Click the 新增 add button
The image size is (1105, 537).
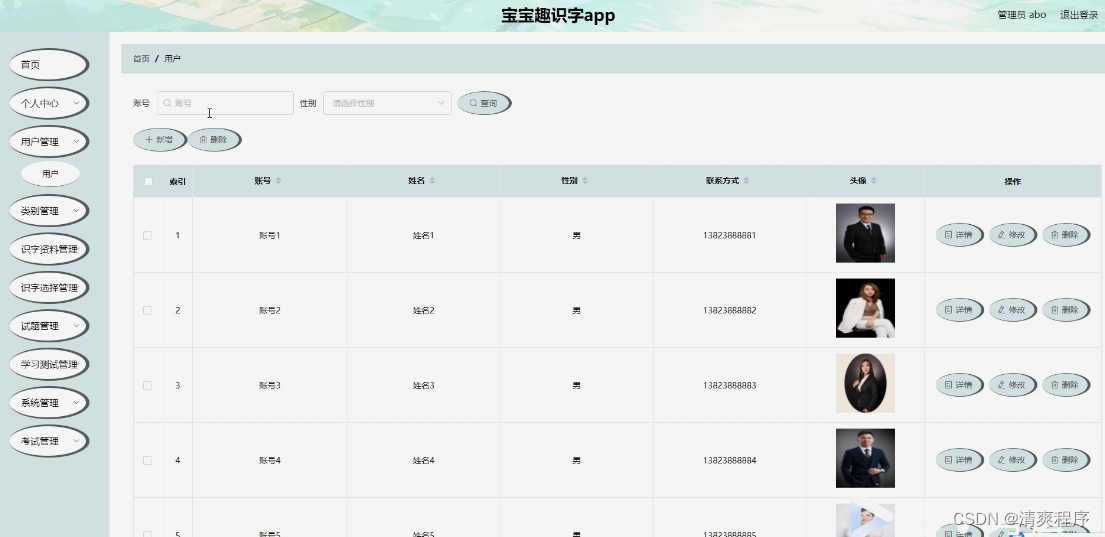click(160, 140)
